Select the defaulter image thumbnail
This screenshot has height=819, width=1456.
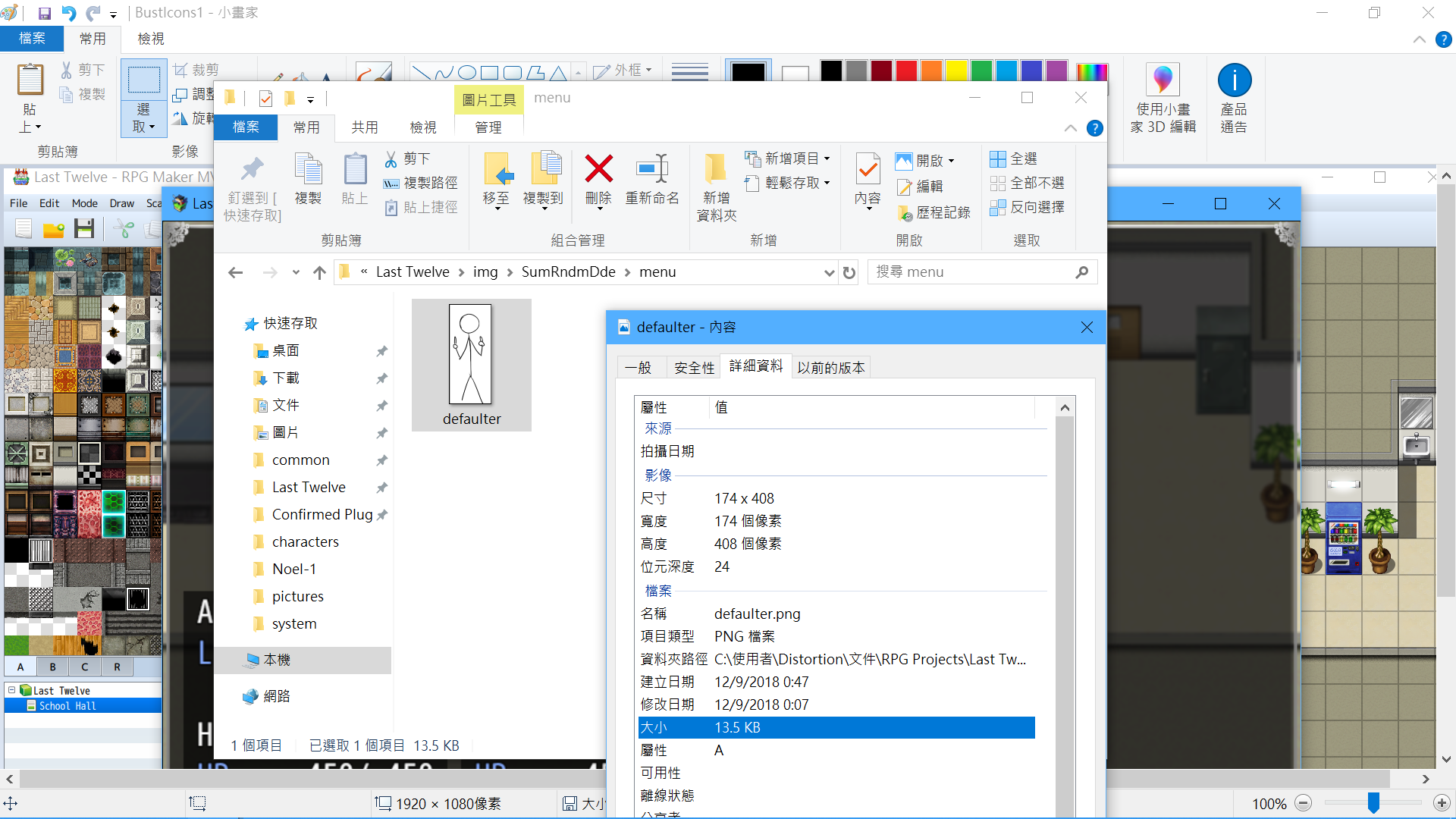click(x=471, y=365)
